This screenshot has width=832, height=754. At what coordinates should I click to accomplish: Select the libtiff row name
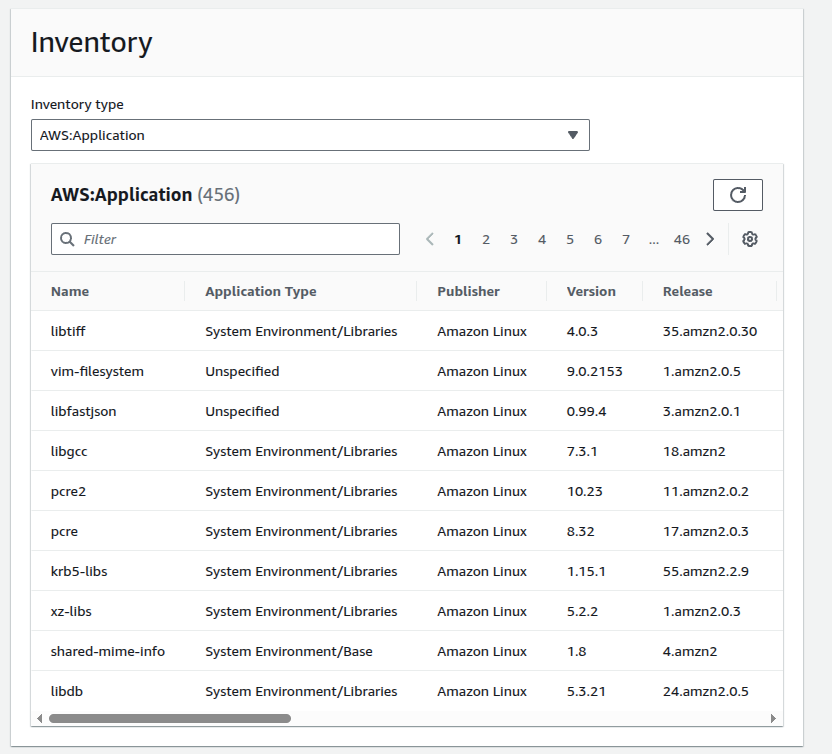(x=68, y=331)
